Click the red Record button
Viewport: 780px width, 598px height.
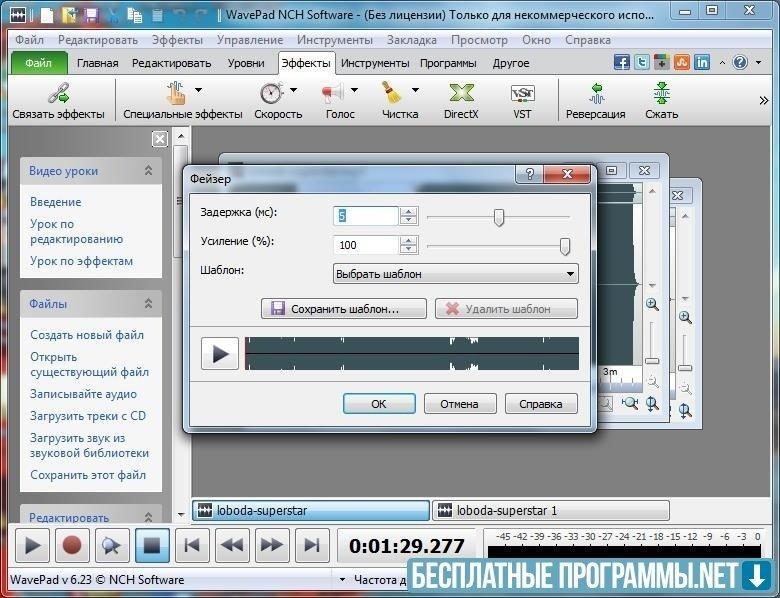click(x=72, y=546)
